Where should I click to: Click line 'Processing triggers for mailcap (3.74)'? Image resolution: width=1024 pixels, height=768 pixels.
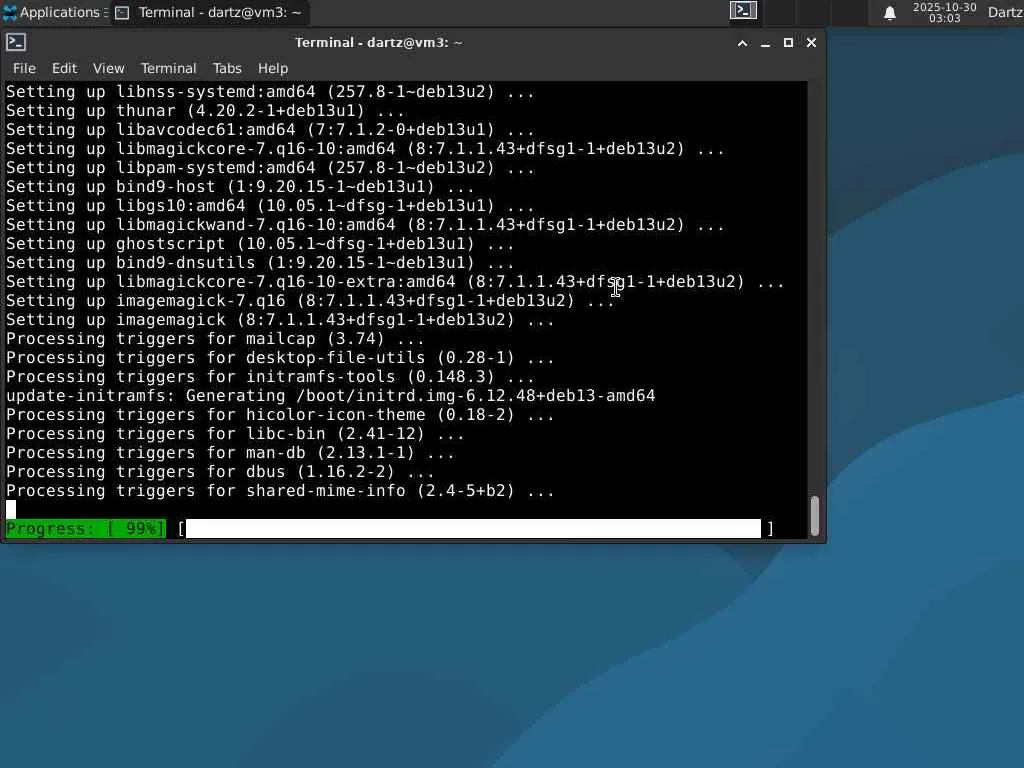coord(215,339)
